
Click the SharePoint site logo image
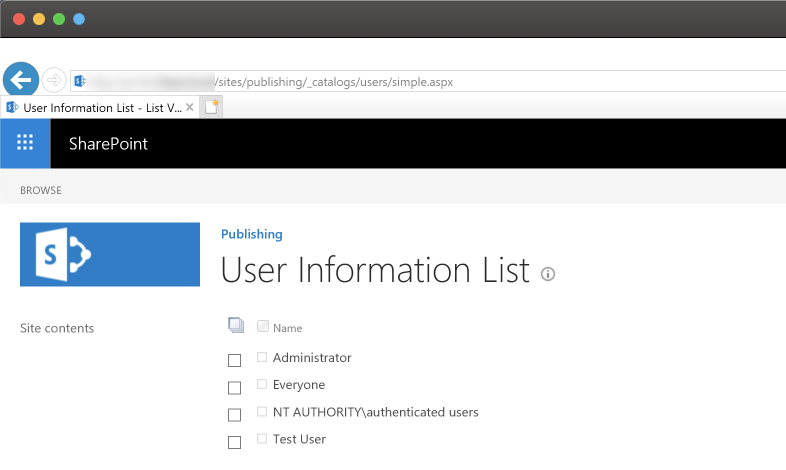(110, 255)
